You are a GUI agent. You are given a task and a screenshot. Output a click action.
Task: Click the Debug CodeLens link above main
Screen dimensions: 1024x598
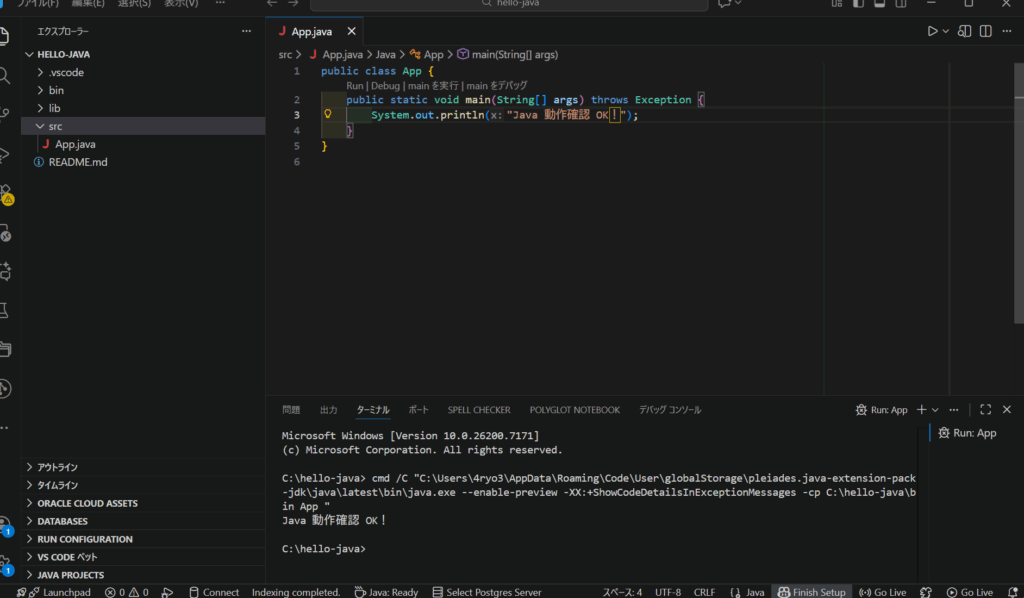[x=385, y=86]
